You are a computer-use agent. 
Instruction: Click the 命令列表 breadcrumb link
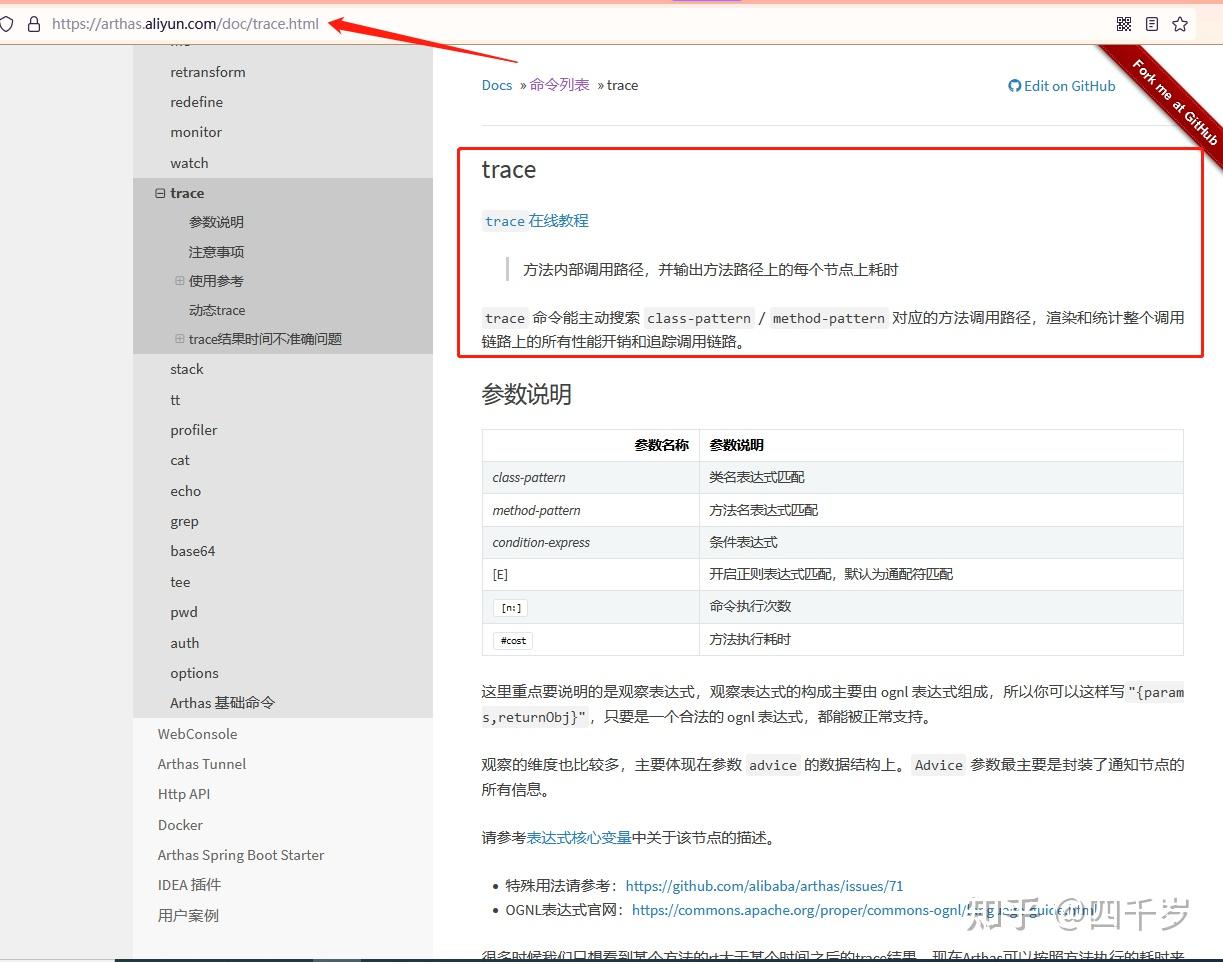(x=560, y=85)
